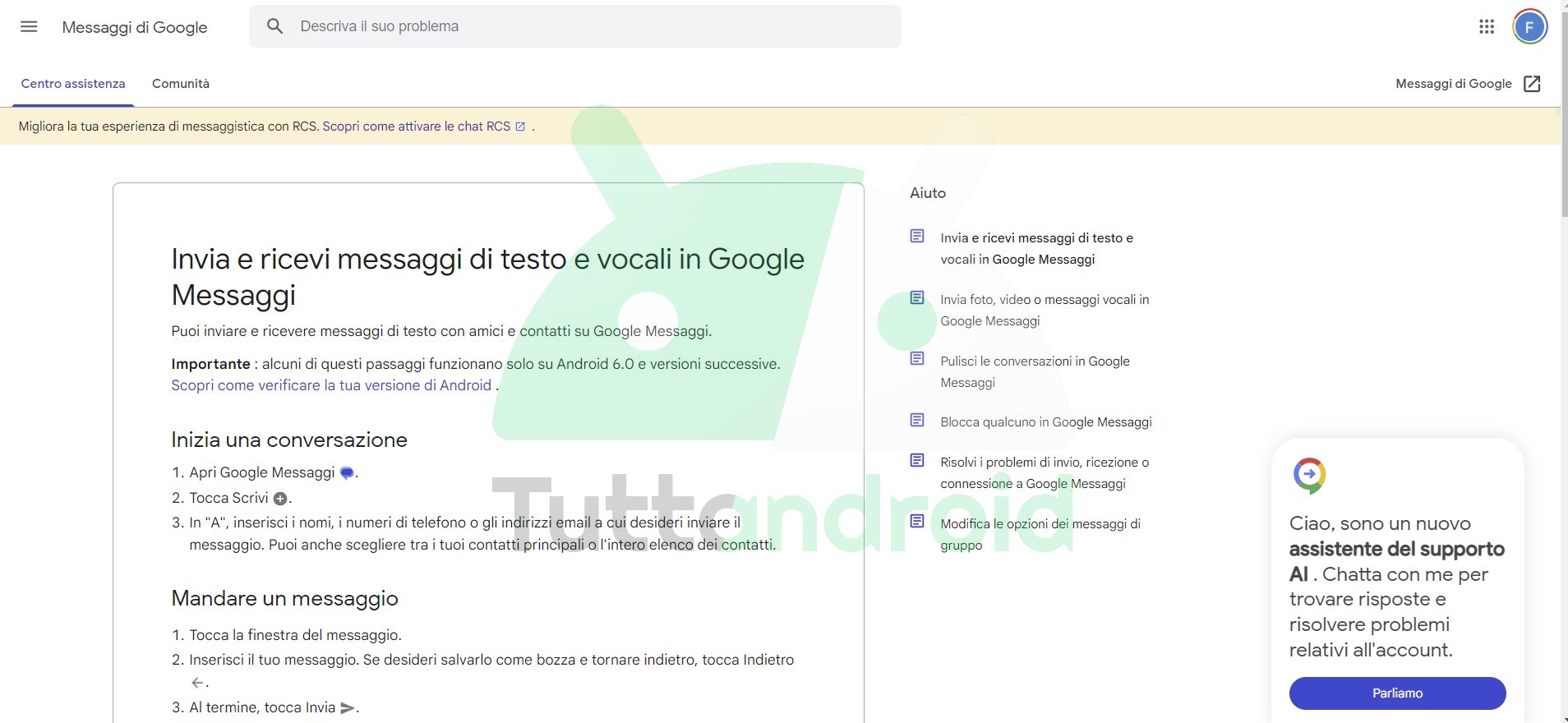Click the Inizia una conversazione heading
This screenshot has height=723, width=1568.
coord(289,440)
